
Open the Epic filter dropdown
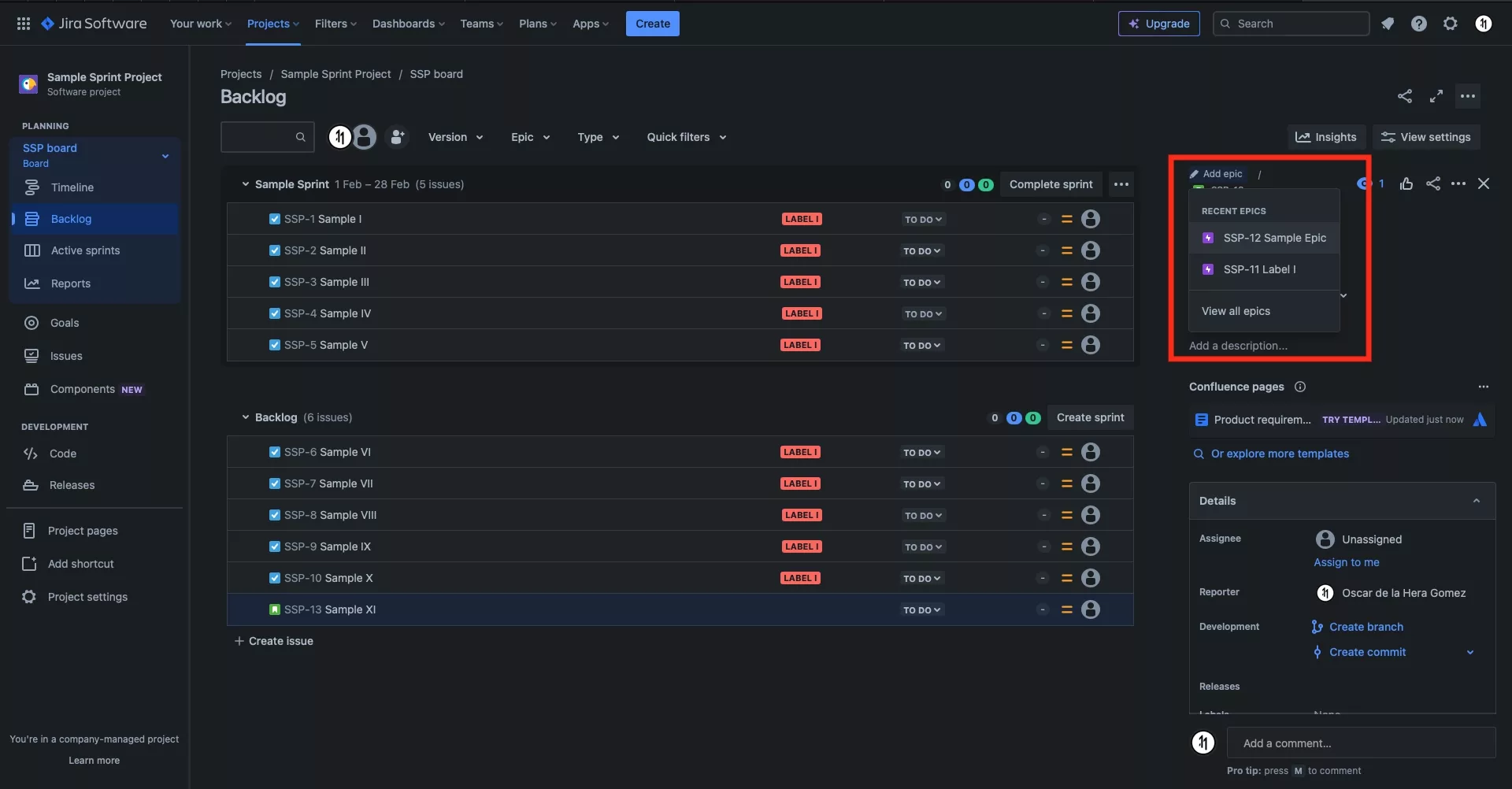[x=530, y=137]
